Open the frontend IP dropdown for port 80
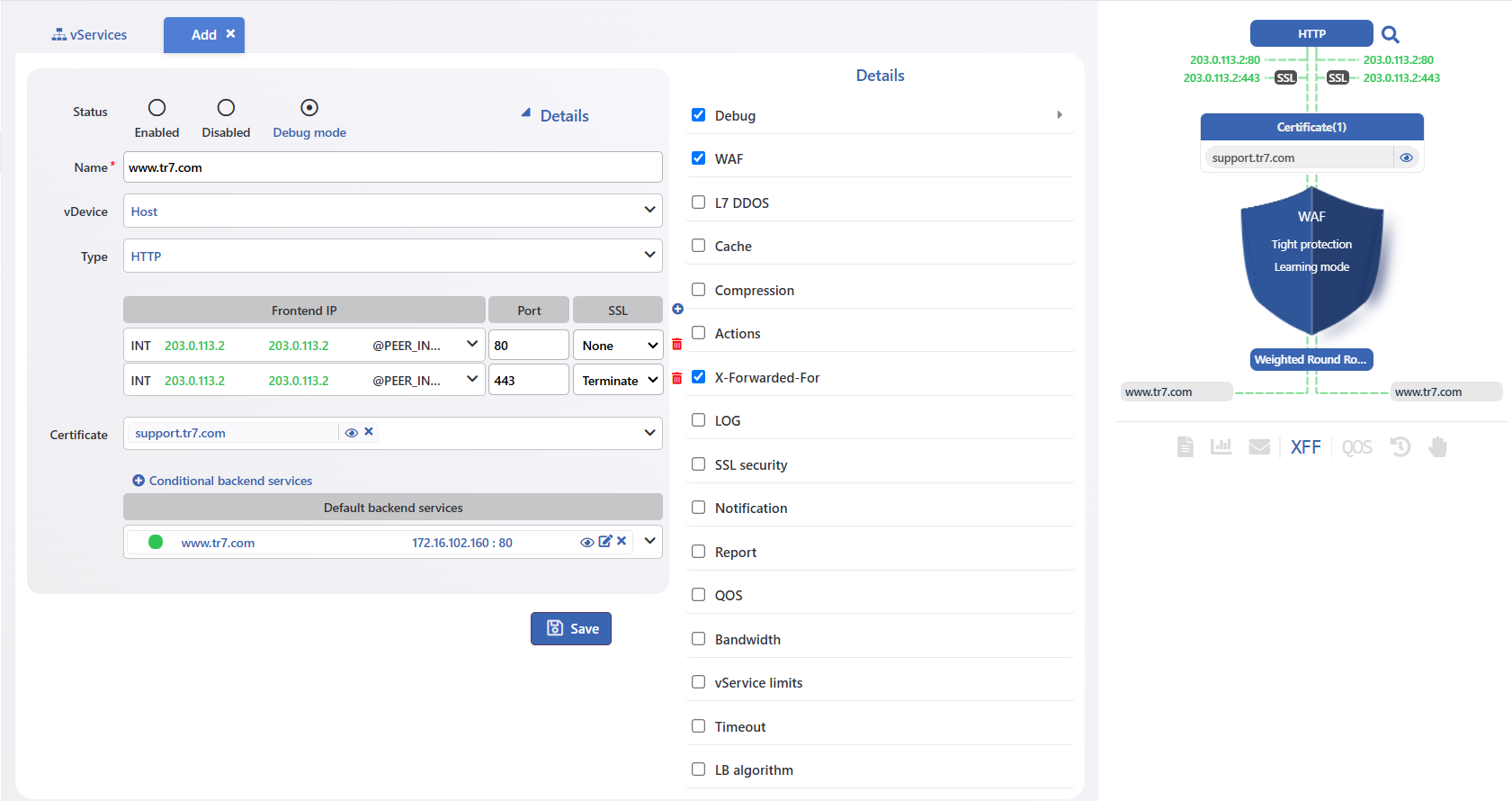This screenshot has width=1512, height=801. pyautogui.click(x=304, y=345)
